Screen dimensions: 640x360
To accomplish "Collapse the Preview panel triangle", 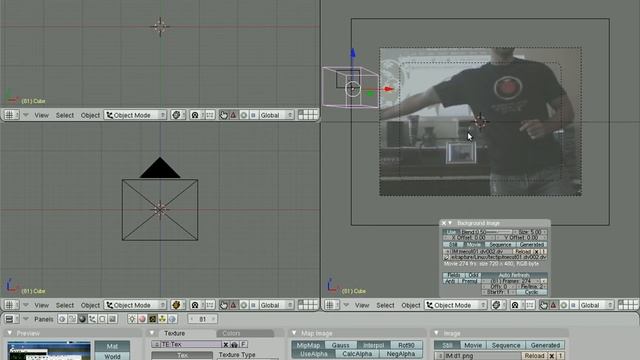I will click(x=10, y=333).
